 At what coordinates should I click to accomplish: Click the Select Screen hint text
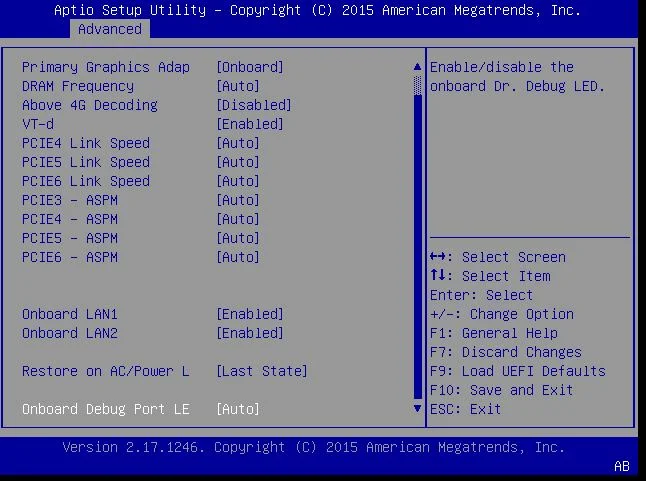[514, 257]
